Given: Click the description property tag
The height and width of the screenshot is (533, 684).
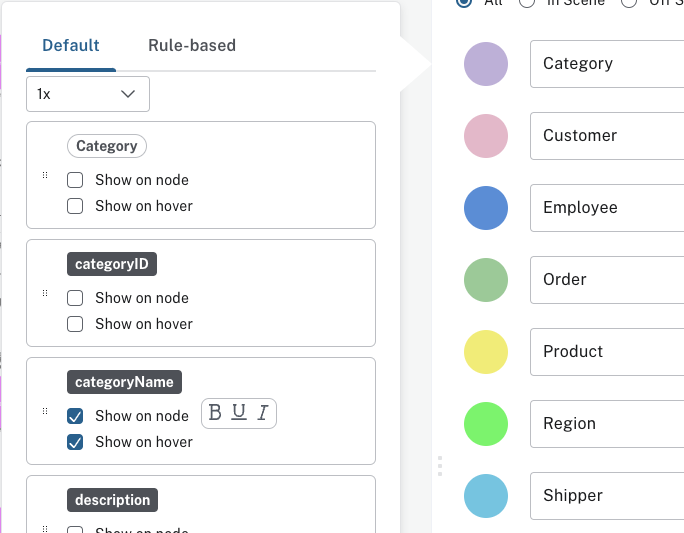Looking at the screenshot, I should coord(113,500).
